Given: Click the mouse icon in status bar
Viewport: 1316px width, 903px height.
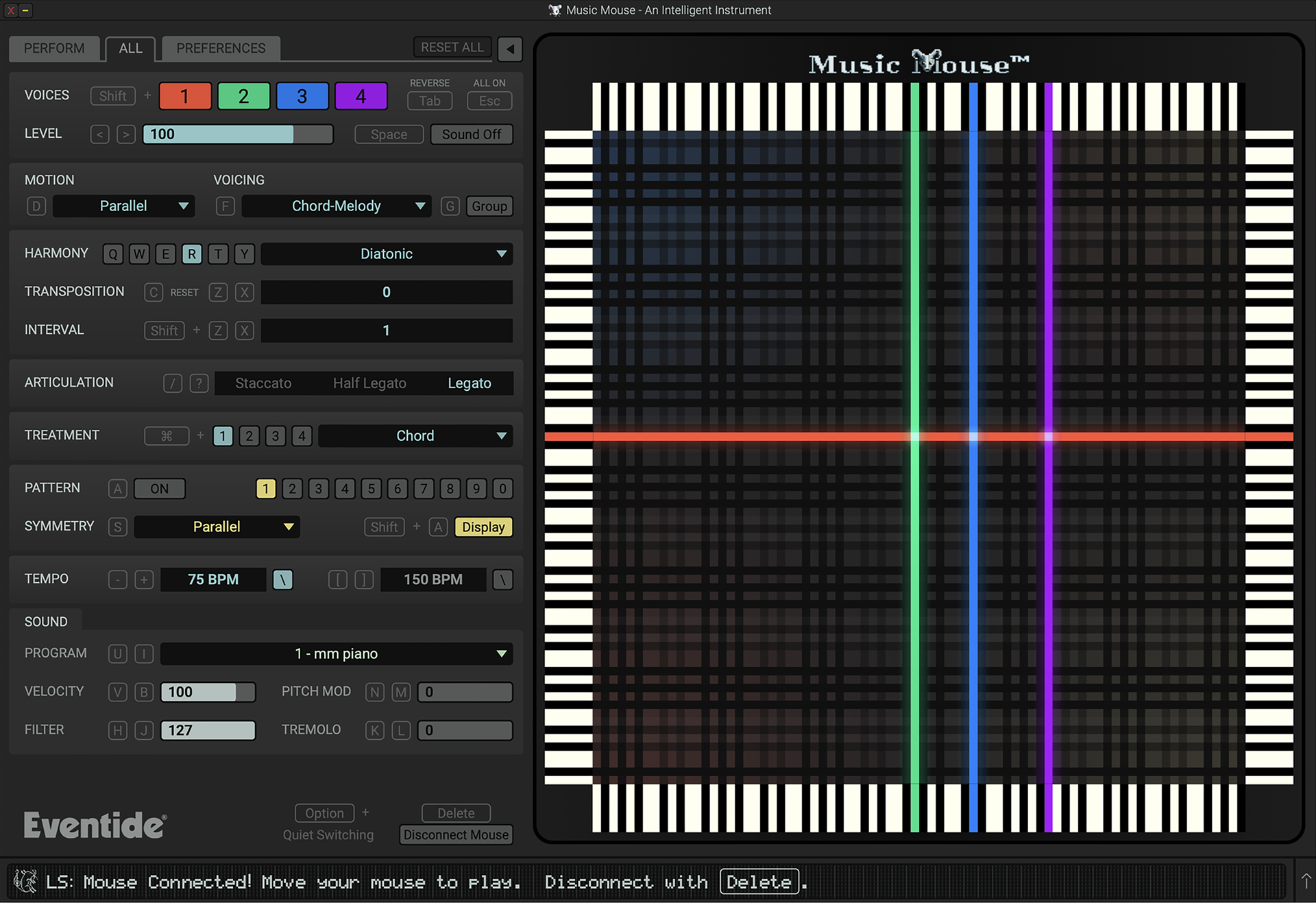Looking at the screenshot, I should [25, 881].
